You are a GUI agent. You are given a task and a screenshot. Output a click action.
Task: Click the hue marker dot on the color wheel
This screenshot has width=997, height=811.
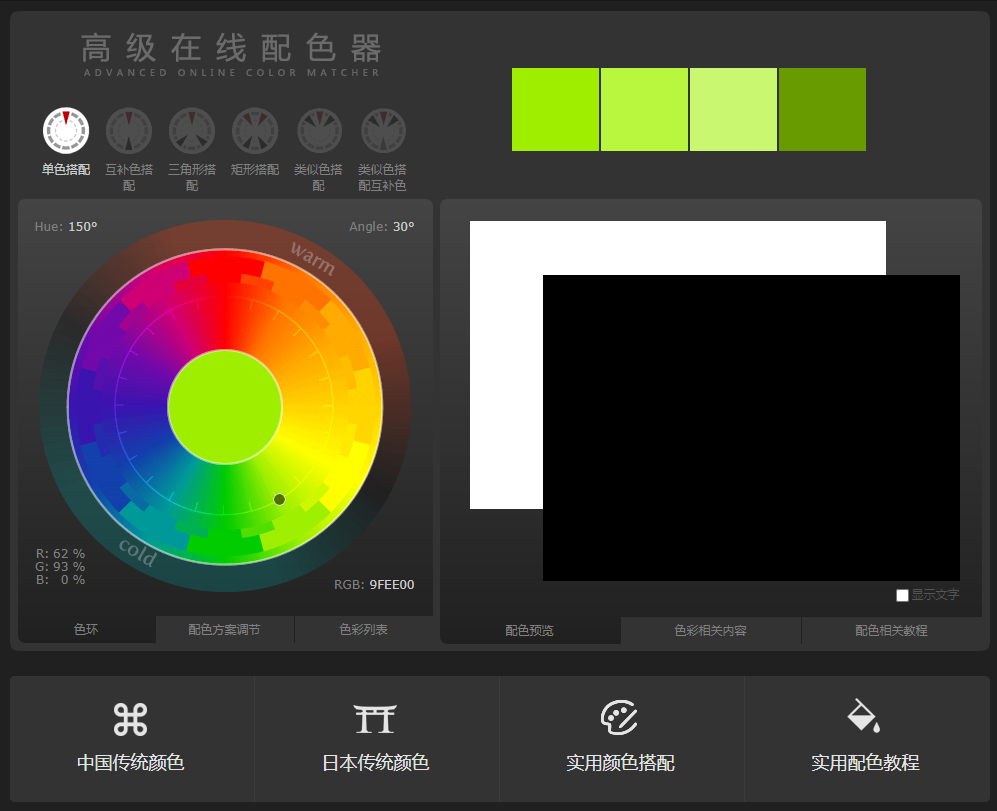click(x=279, y=499)
